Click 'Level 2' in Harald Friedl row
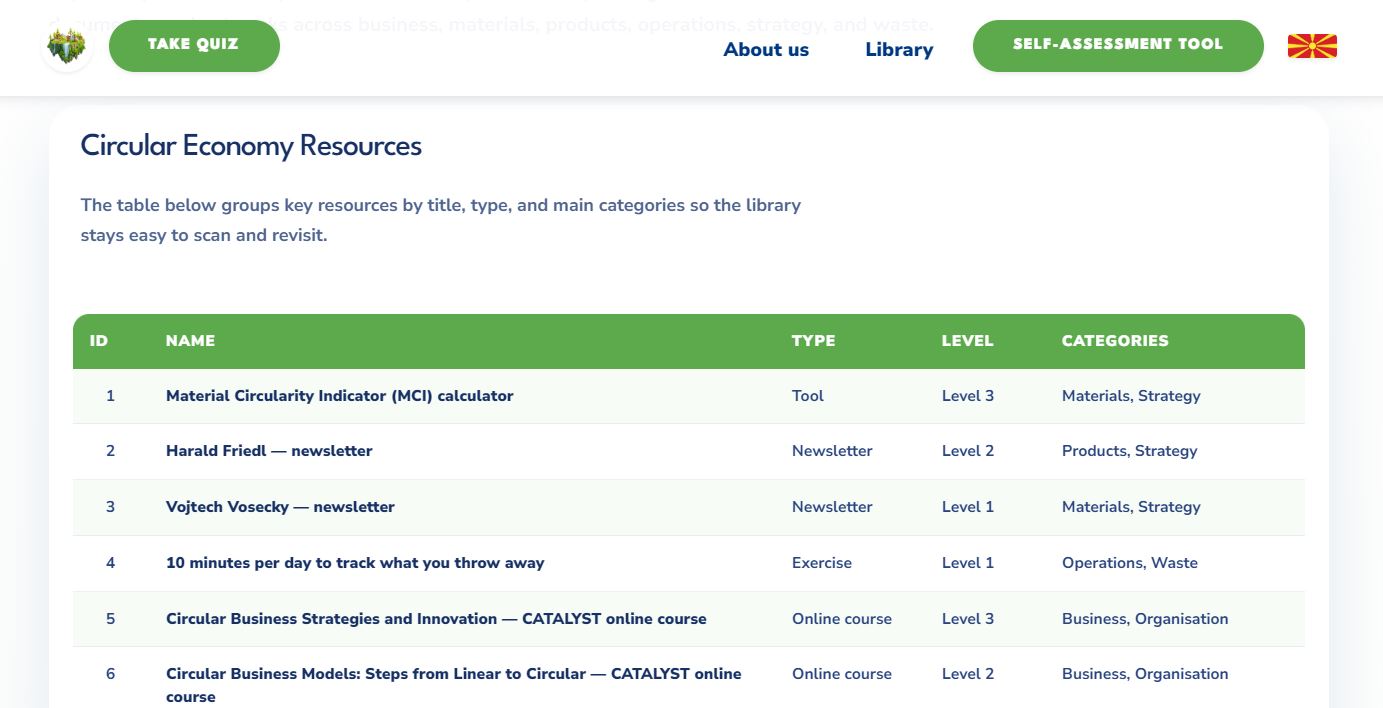This screenshot has height=708, width=1383. pos(968,451)
